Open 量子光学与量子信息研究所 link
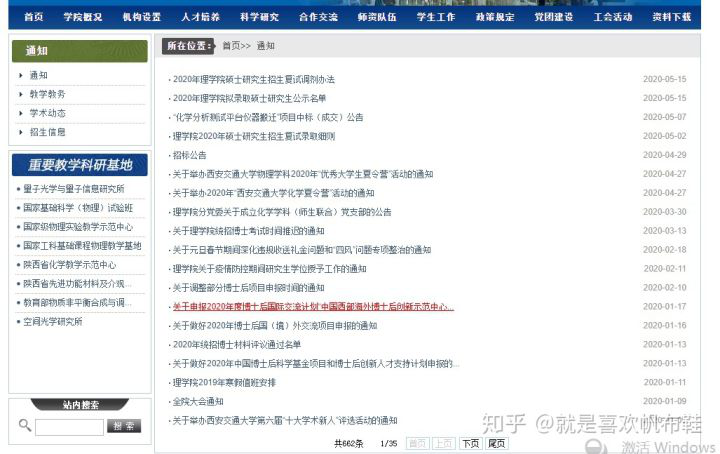 [73, 189]
